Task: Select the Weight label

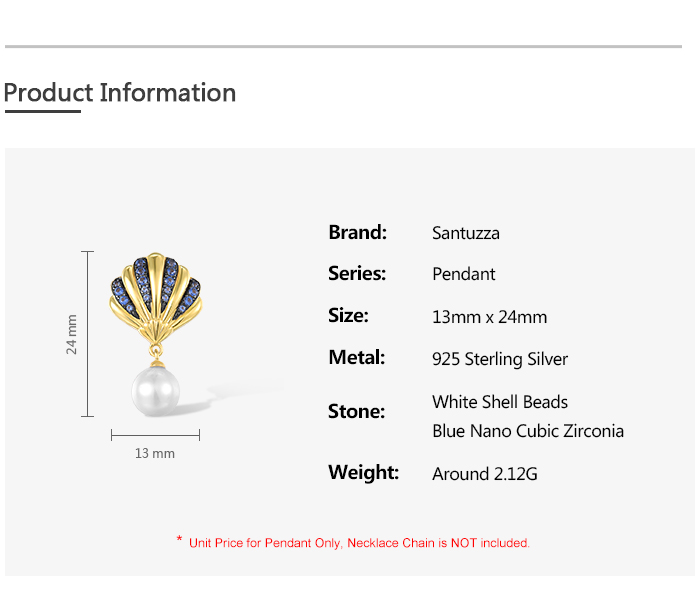Action: [x=363, y=472]
